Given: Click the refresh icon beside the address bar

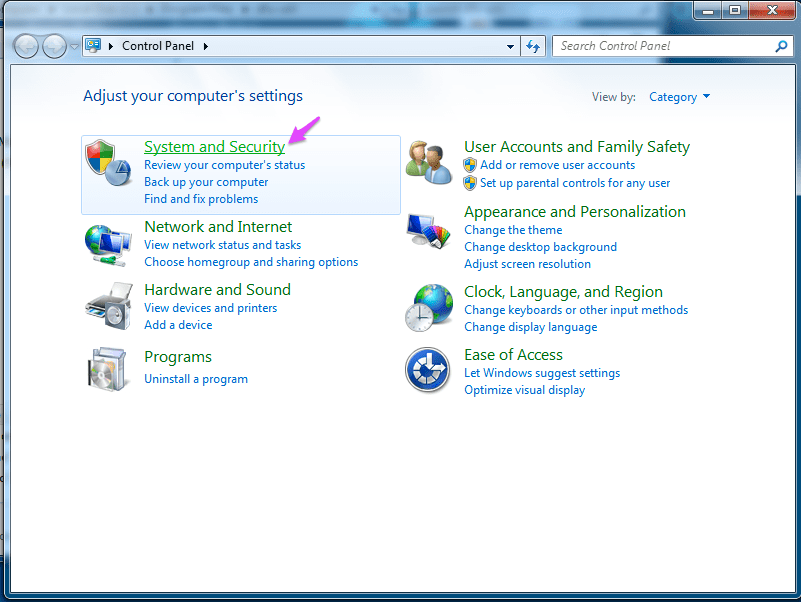Looking at the screenshot, I should click(x=533, y=47).
